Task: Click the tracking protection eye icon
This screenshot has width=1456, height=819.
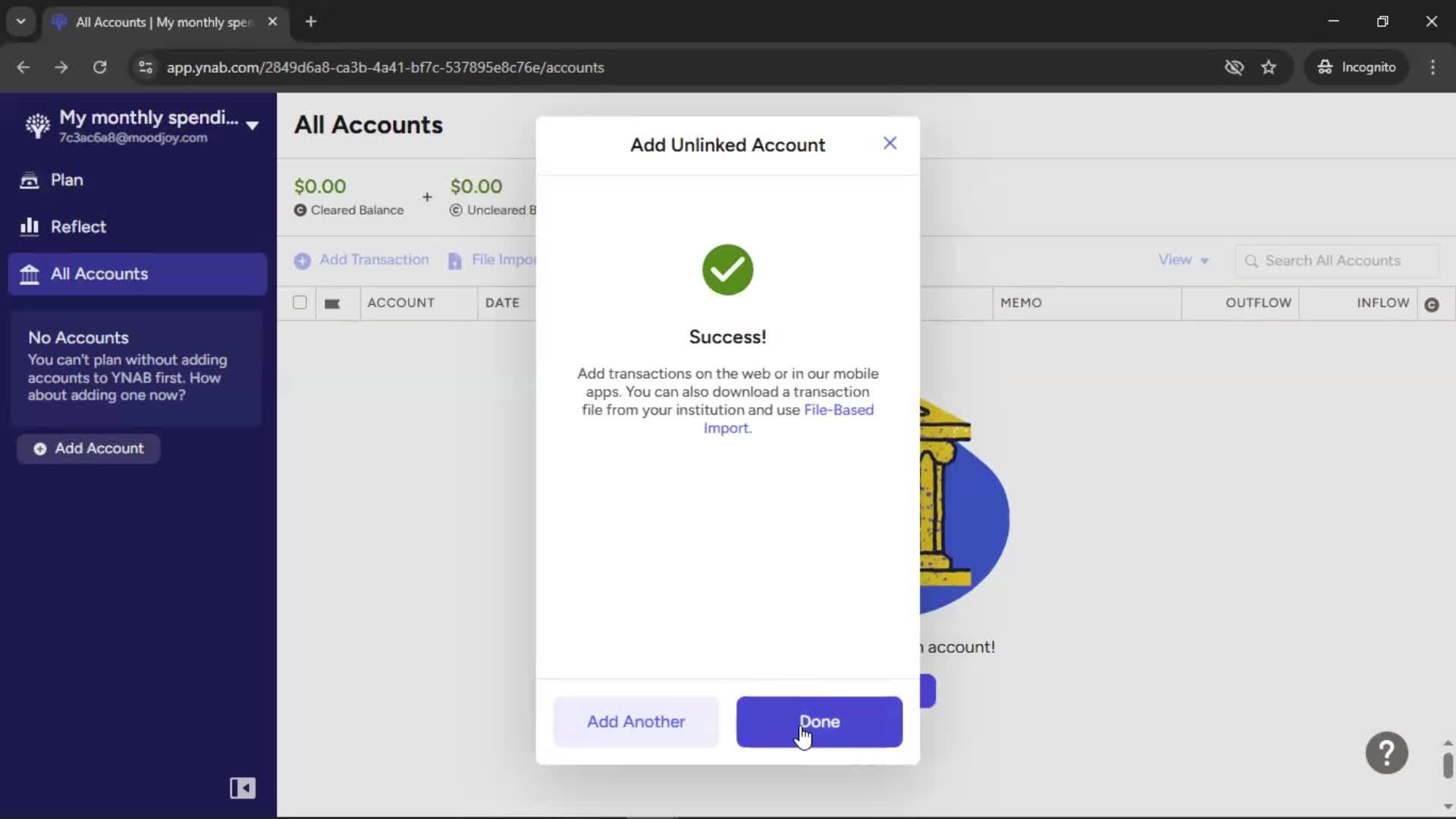Action: coord(1234,67)
